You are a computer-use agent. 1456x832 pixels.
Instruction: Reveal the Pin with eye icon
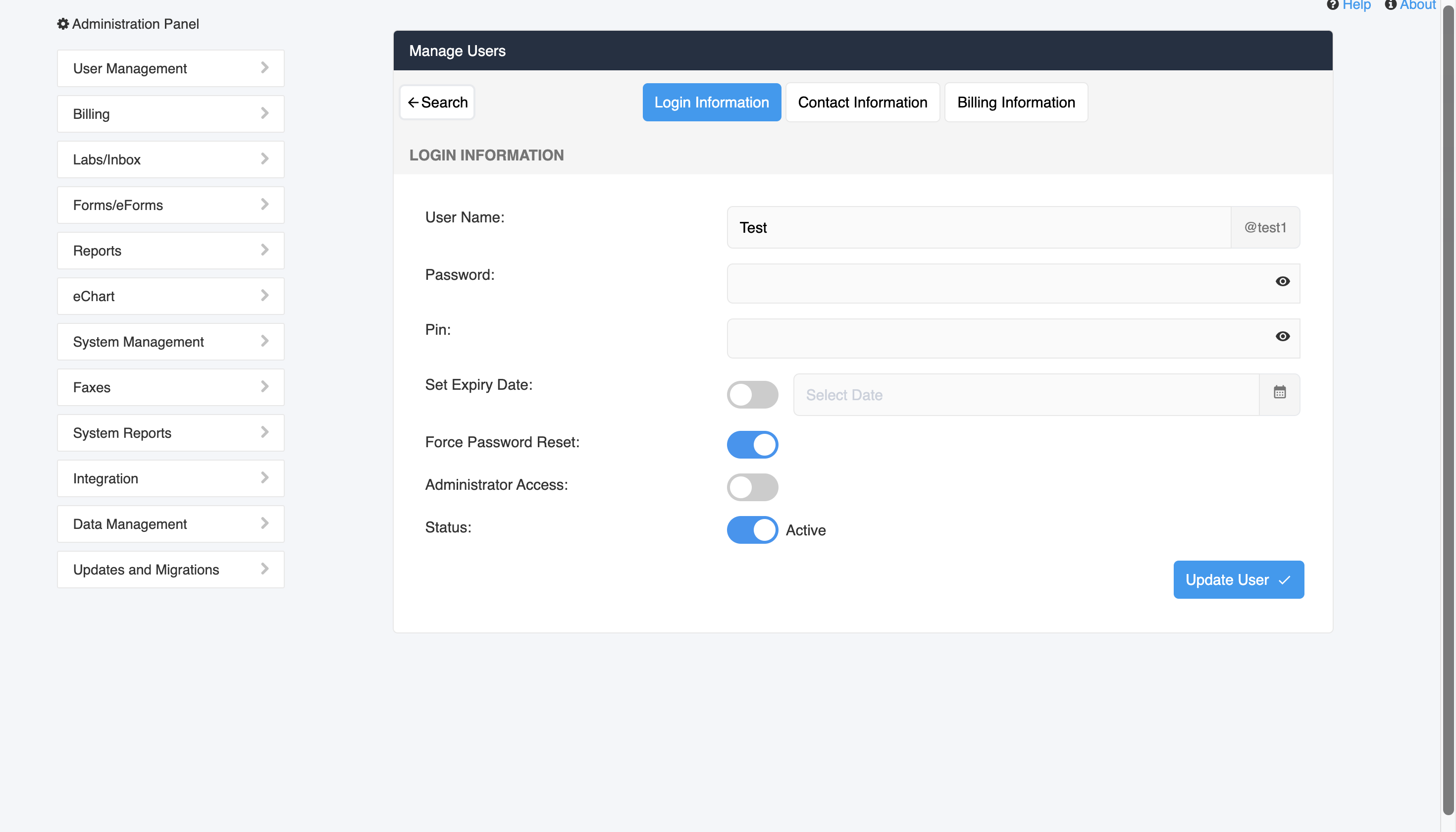click(1282, 337)
